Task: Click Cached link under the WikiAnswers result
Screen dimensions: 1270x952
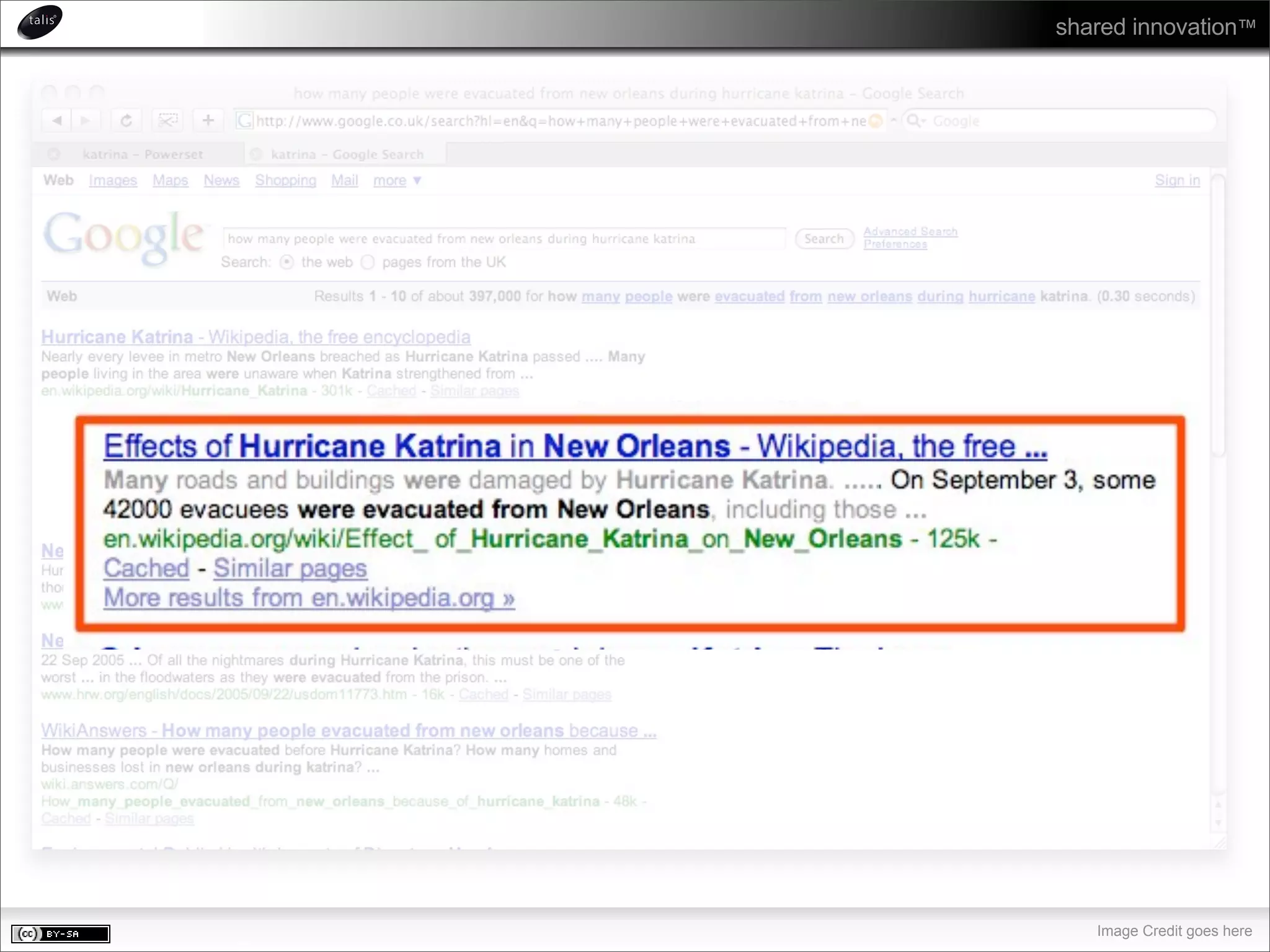Action: pos(66,819)
